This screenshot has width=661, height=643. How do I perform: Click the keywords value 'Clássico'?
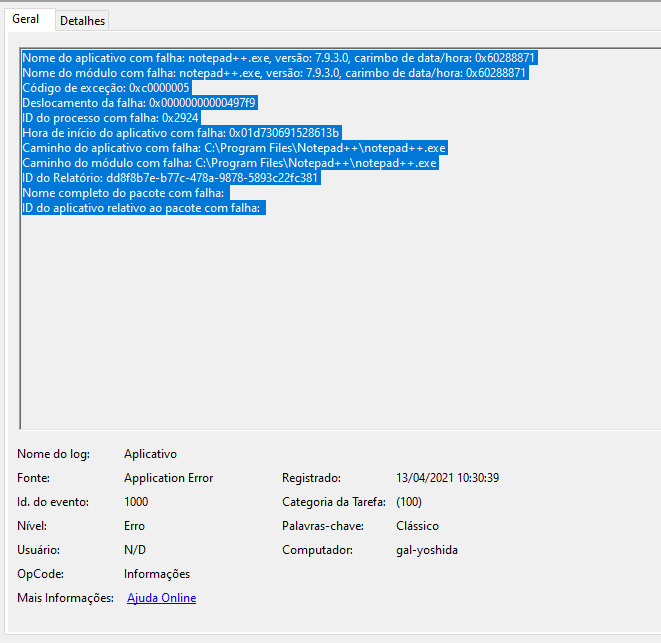coord(417,526)
